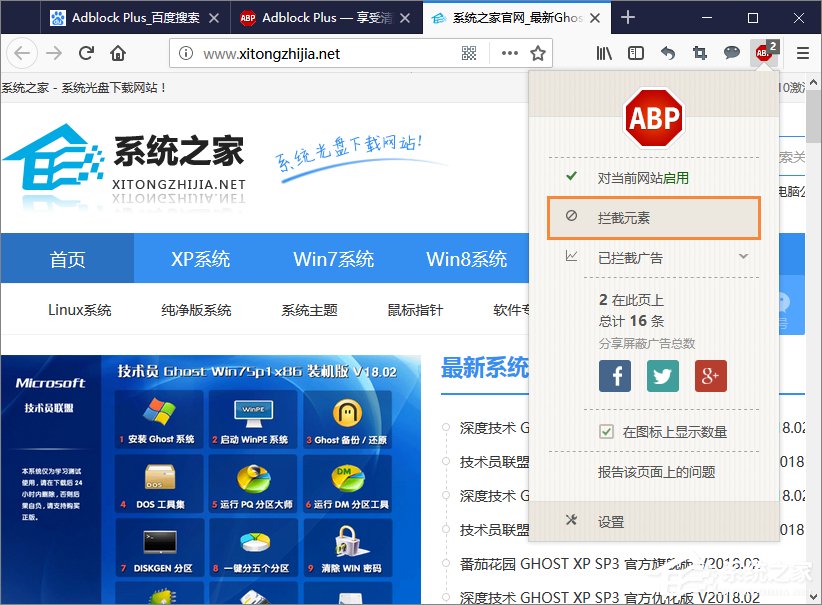Open the Firefox hamburger menu
The image size is (822, 605).
(802, 52)
